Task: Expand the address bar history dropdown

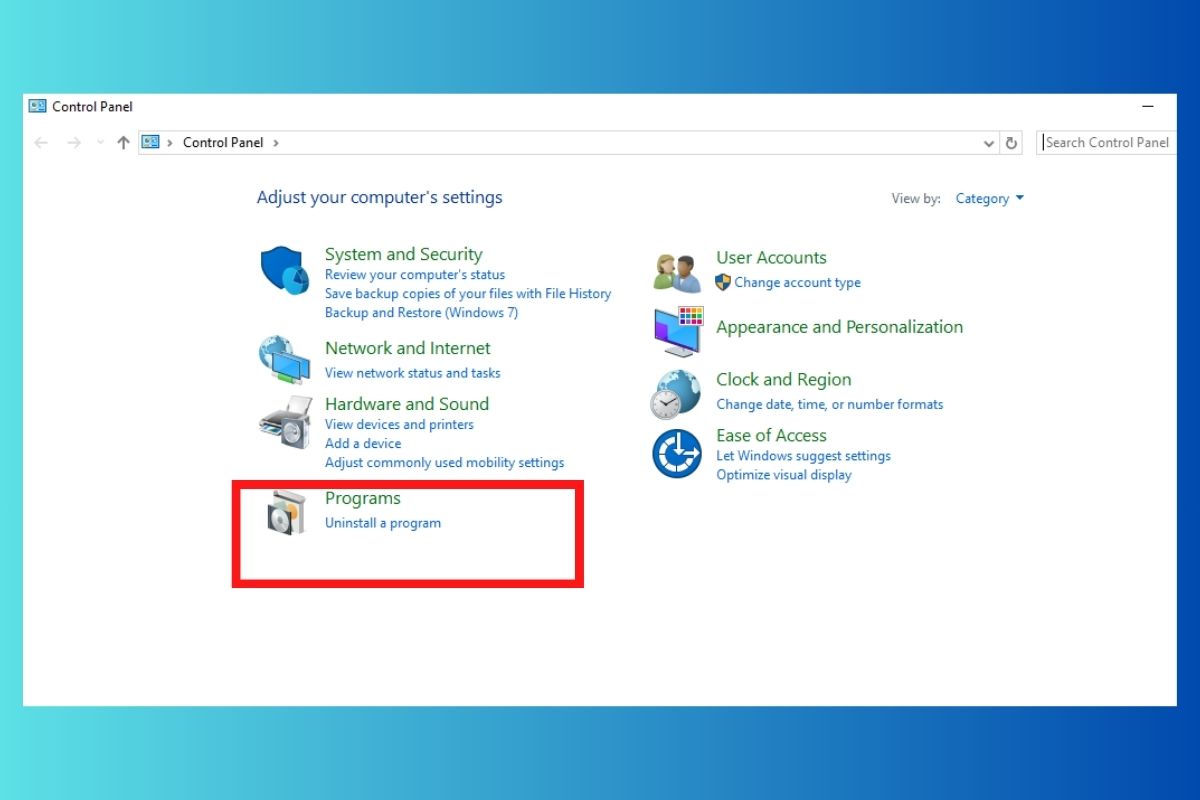Action: coord(990,143)
